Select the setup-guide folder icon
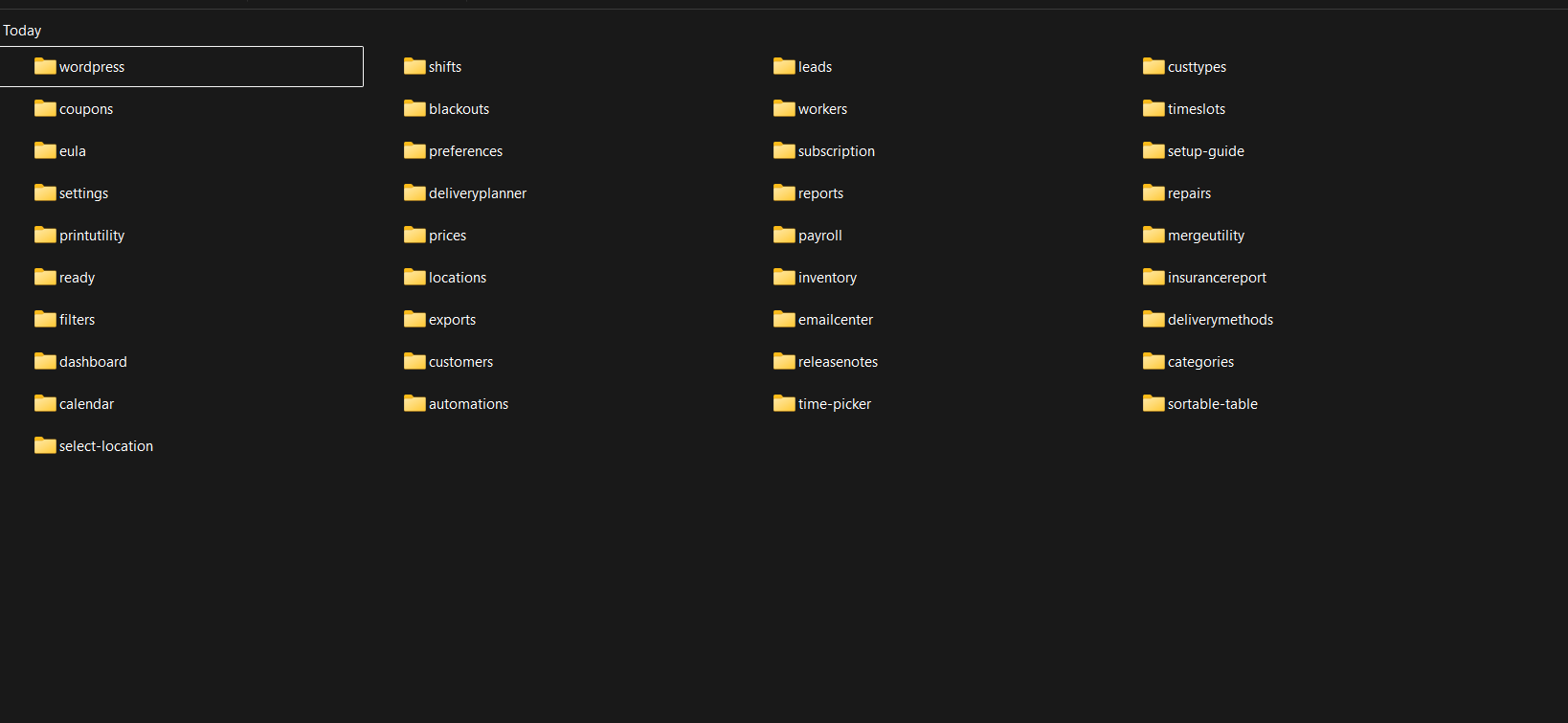Viewport: 1568px width, 723px height. tap(1154, 150)
